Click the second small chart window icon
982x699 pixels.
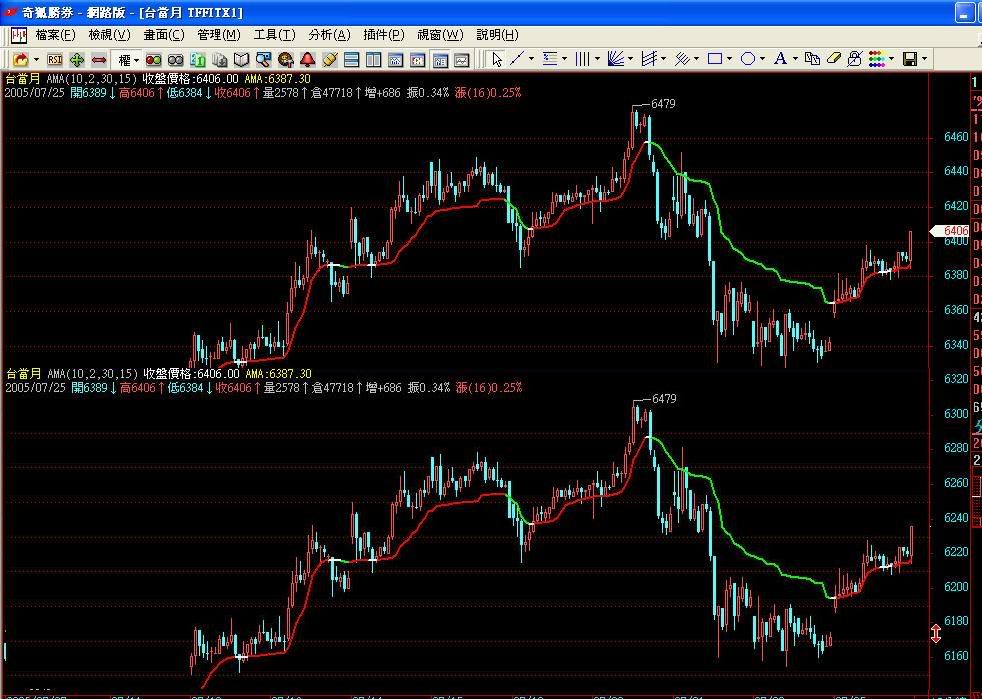pos(417,60)
